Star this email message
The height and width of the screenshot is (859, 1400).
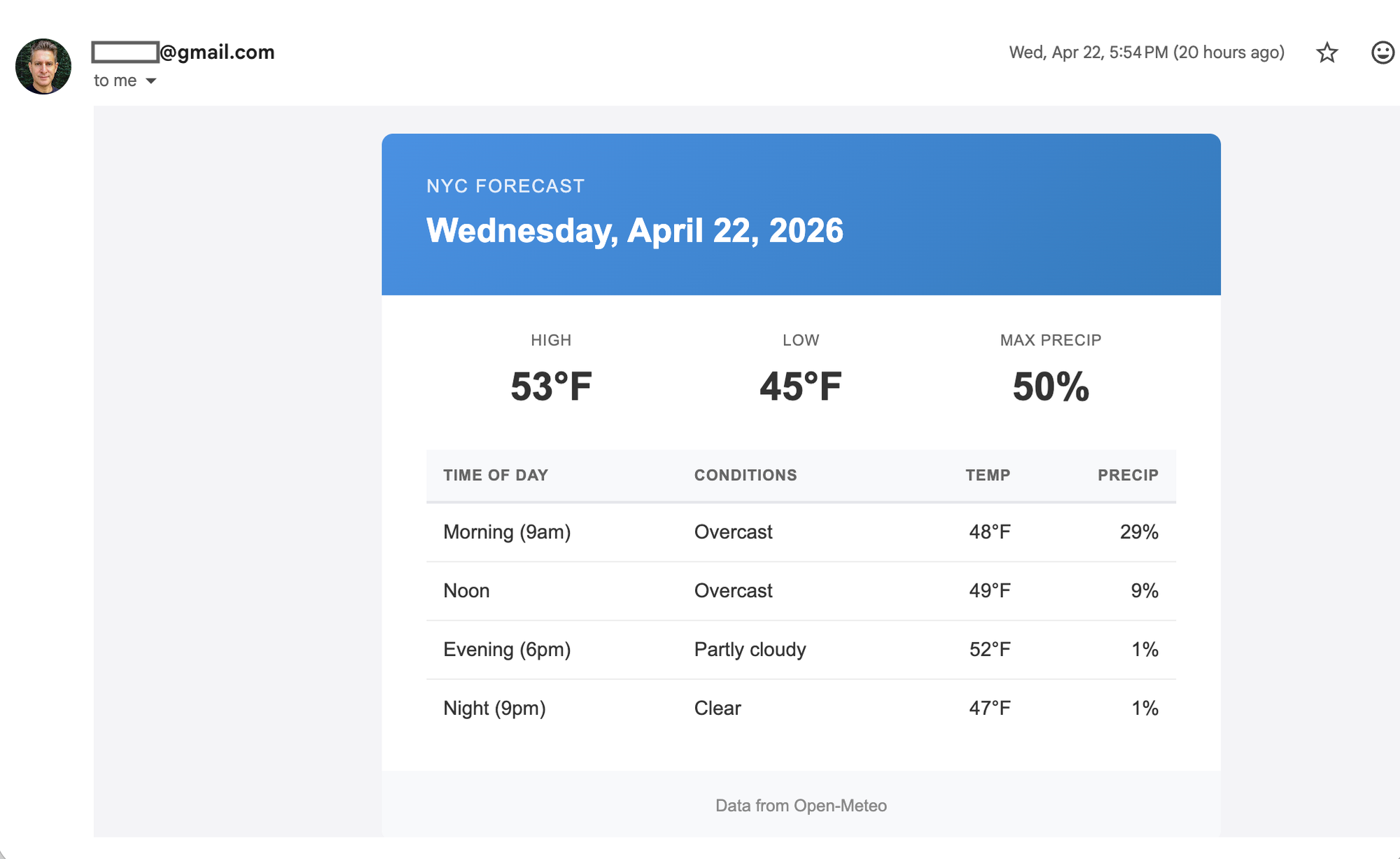point(1326,53)
